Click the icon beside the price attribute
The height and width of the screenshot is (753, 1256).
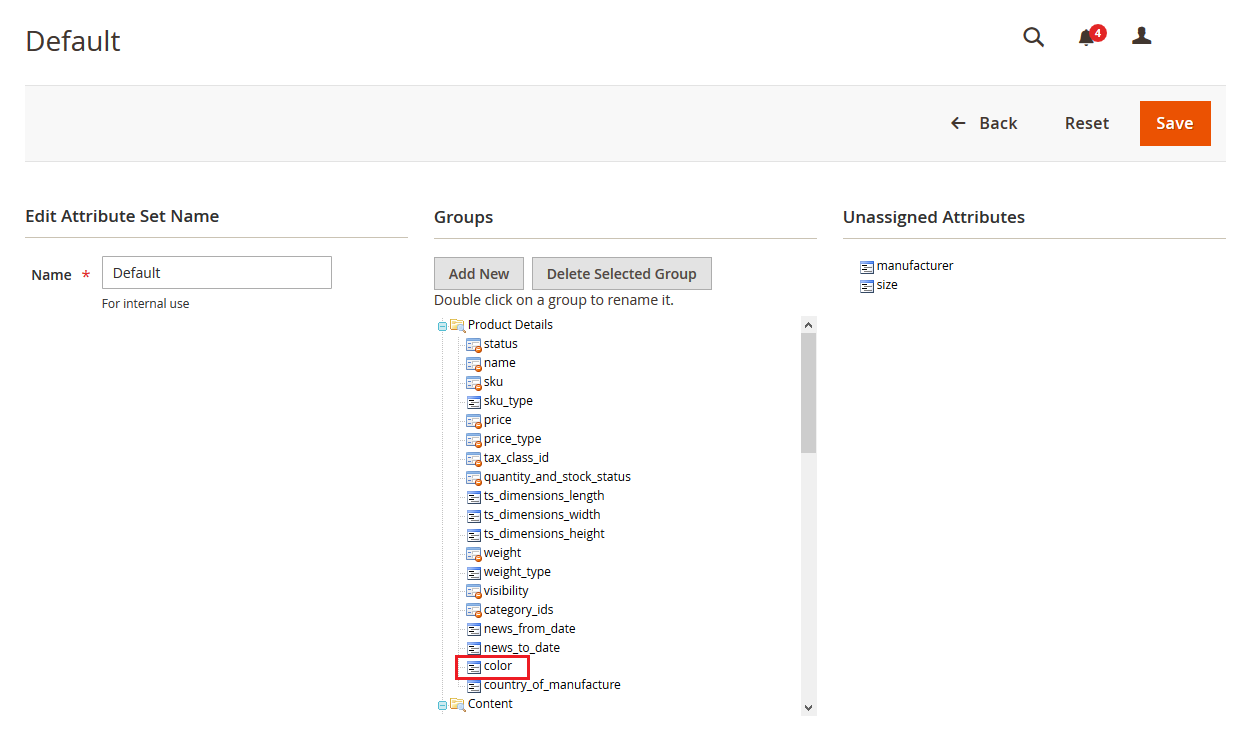click(474, 420)
